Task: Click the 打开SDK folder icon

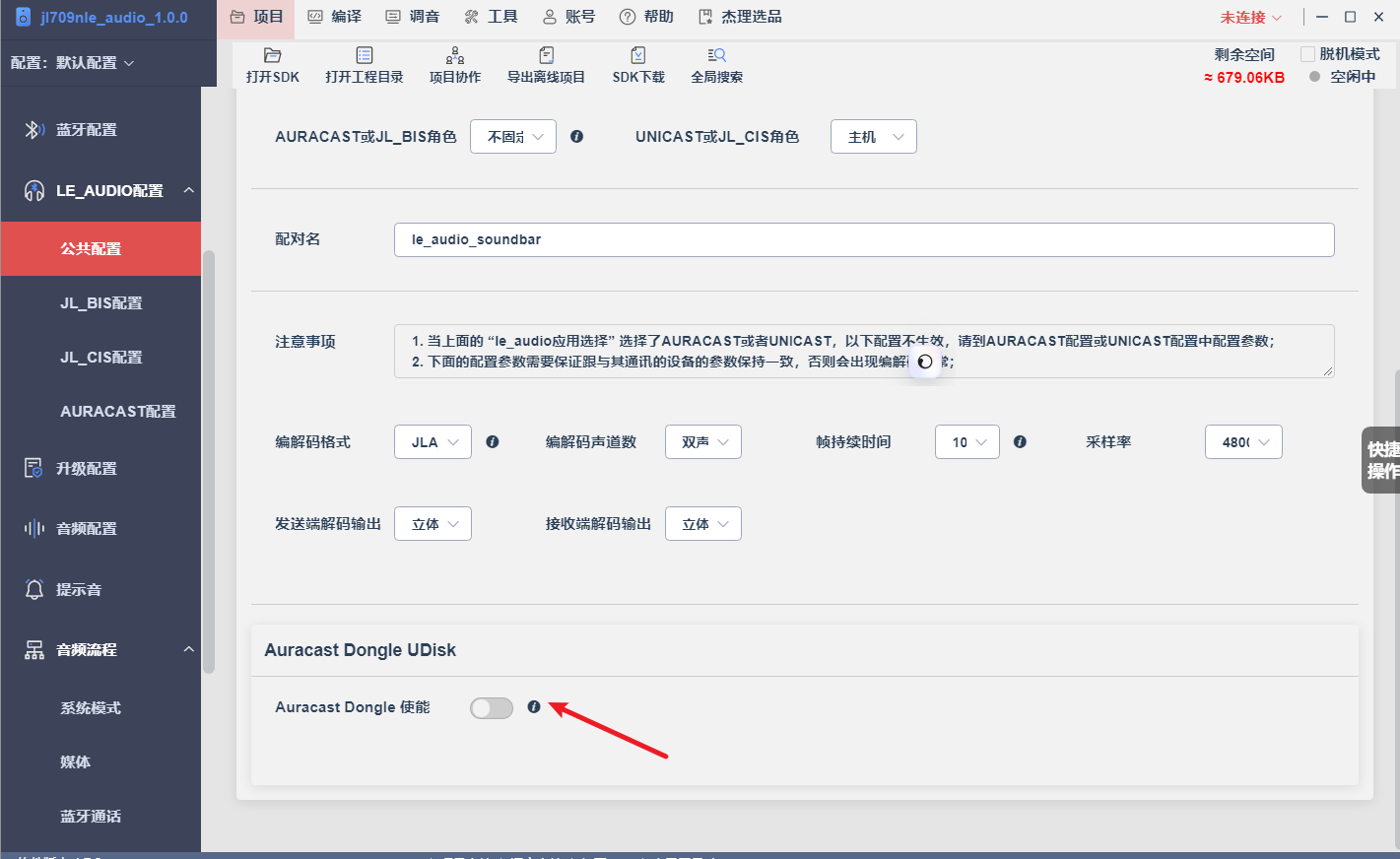Action: pos(273,55)
